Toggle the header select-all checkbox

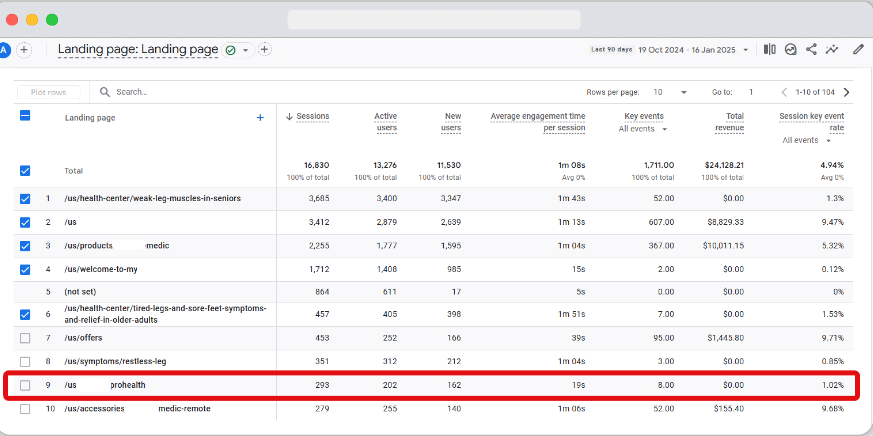click(x=25, y=116)
